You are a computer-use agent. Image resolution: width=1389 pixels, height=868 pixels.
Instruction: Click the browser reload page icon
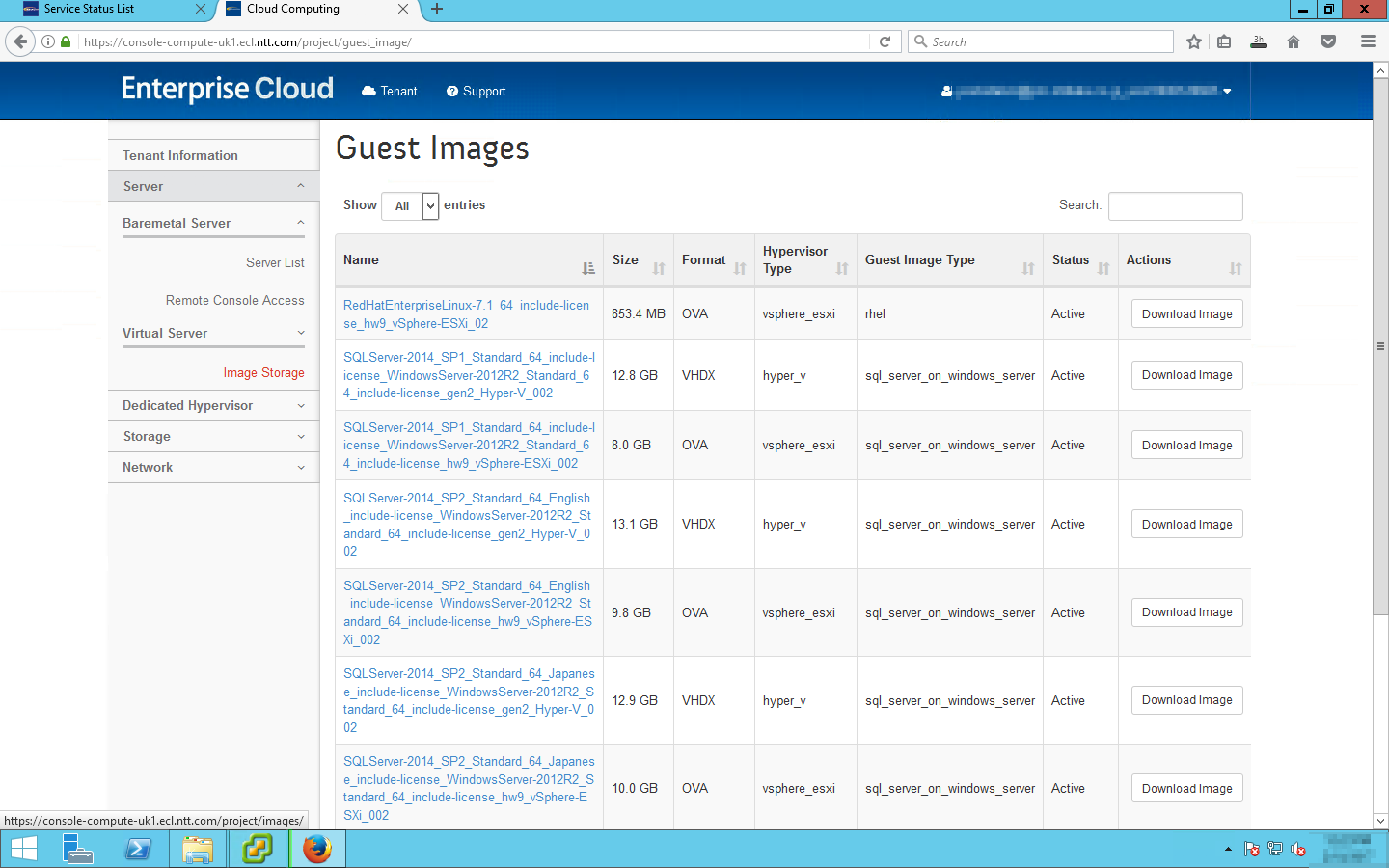[x=885, y=42]
